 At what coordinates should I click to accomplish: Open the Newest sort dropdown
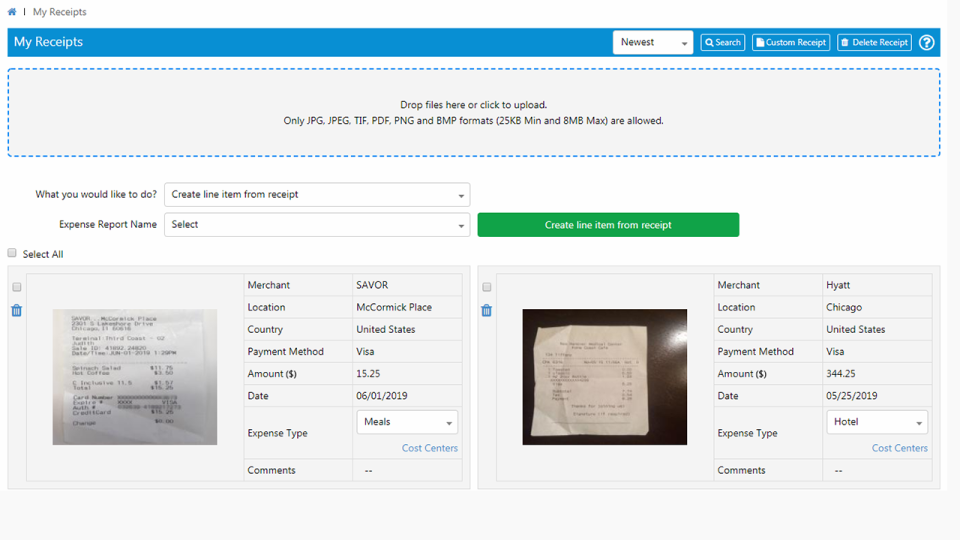653,42
